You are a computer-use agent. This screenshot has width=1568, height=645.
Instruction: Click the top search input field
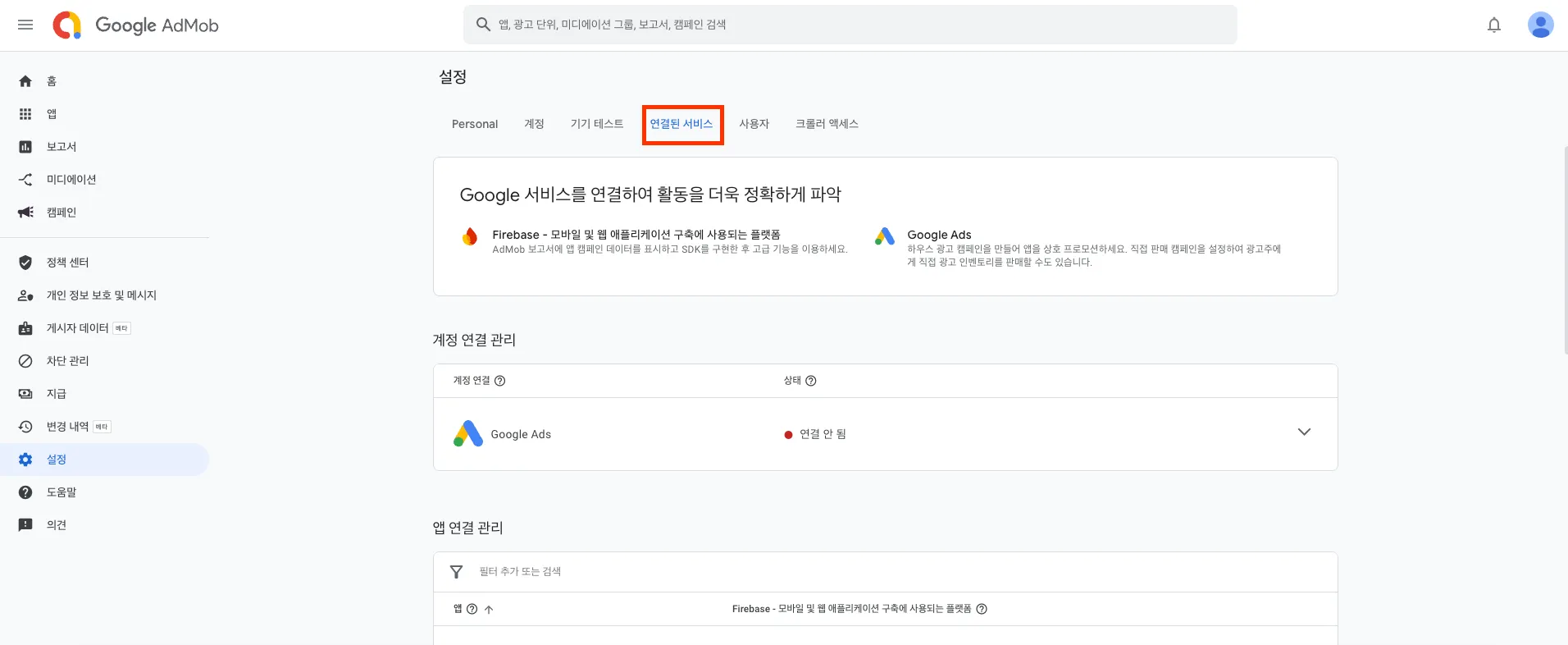point(850,25)
